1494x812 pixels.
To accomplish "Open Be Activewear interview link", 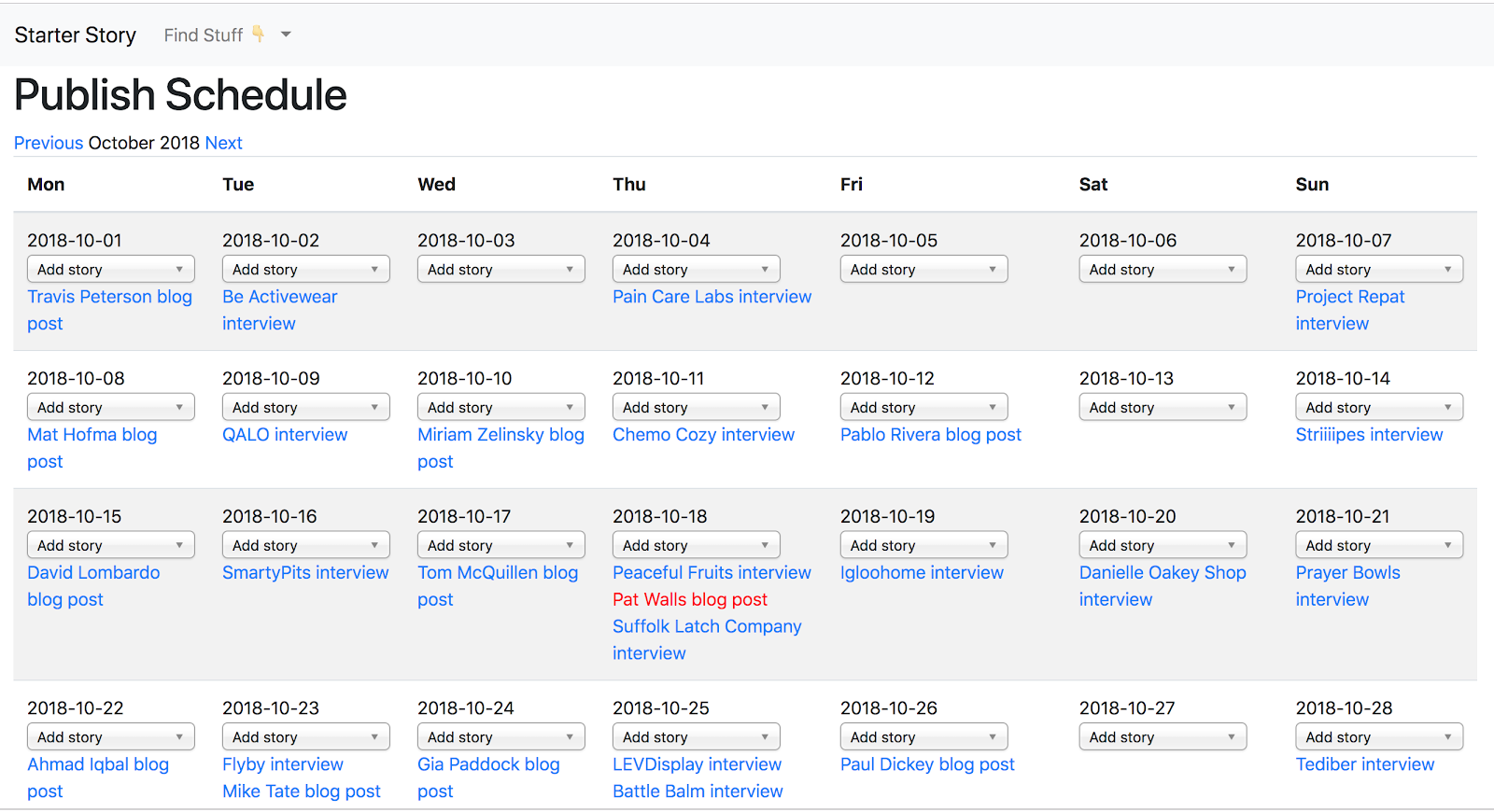I will (x=279, y=310).
